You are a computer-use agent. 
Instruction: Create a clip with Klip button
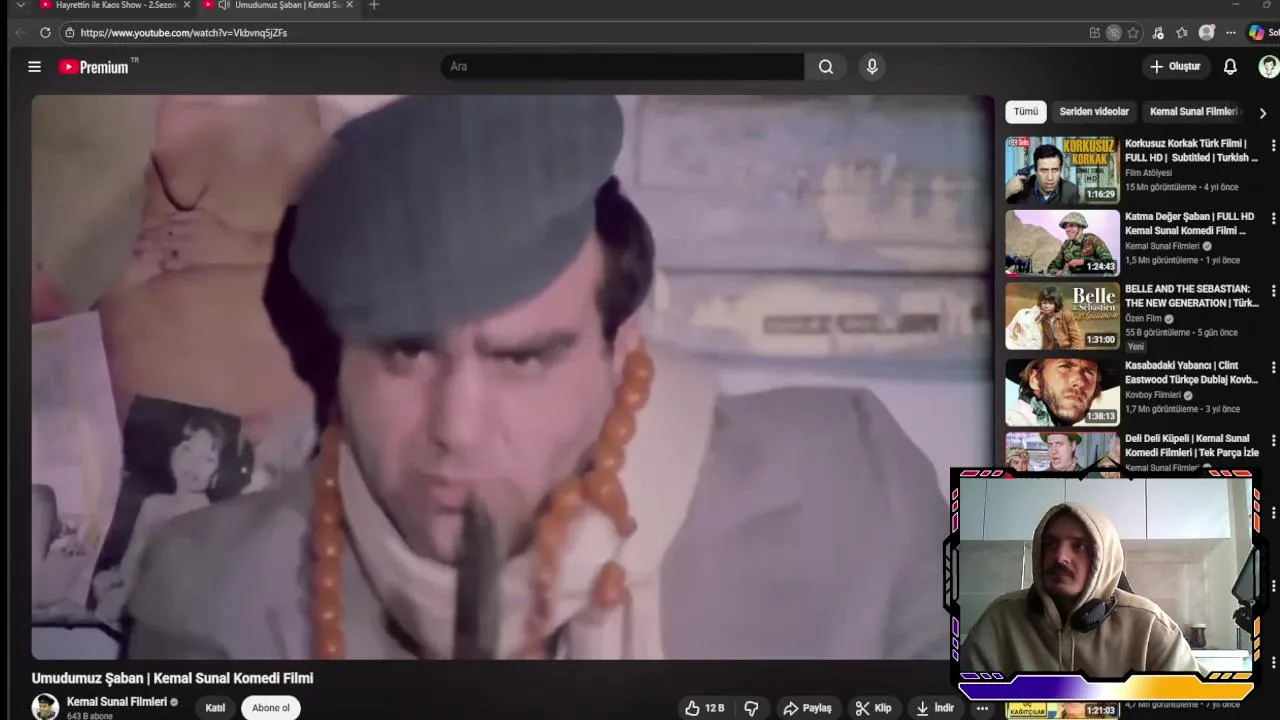tap(874, 708)
